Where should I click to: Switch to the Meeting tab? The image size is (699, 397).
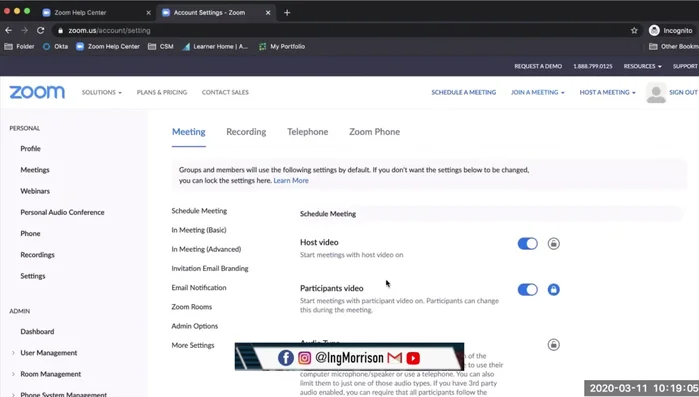pos(189,132)
